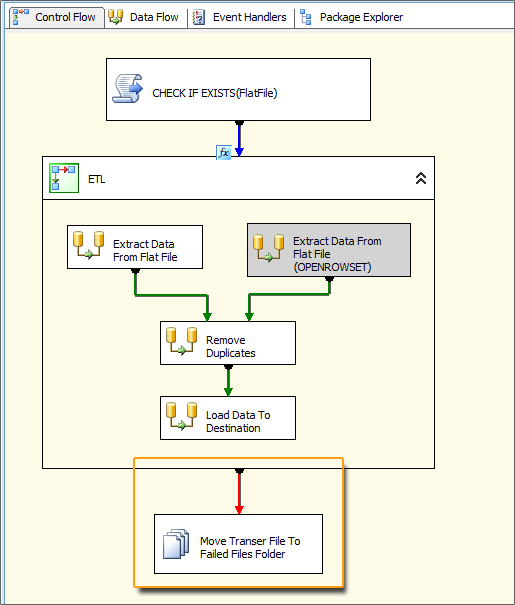Select green connector from Remove Duplicates to Load Data
Screen dimensions: 515x605
pos(228,380)
